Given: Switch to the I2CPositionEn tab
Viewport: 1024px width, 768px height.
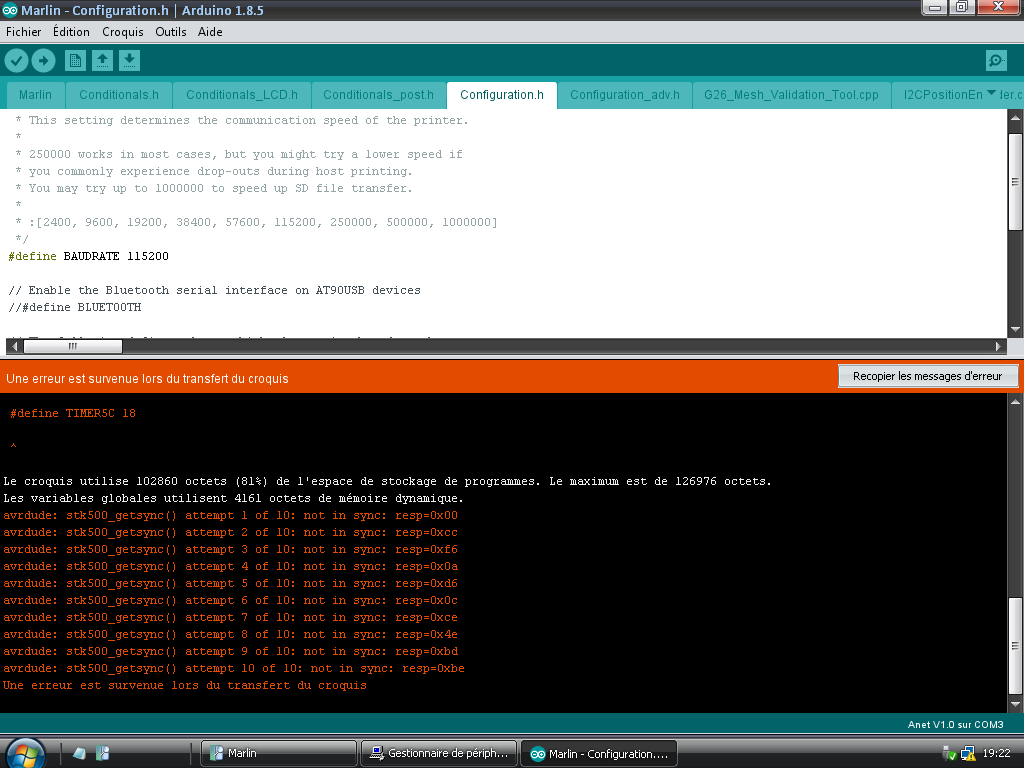Looking at the screenshot, I should pyautogui.click(x=943, y=95).
